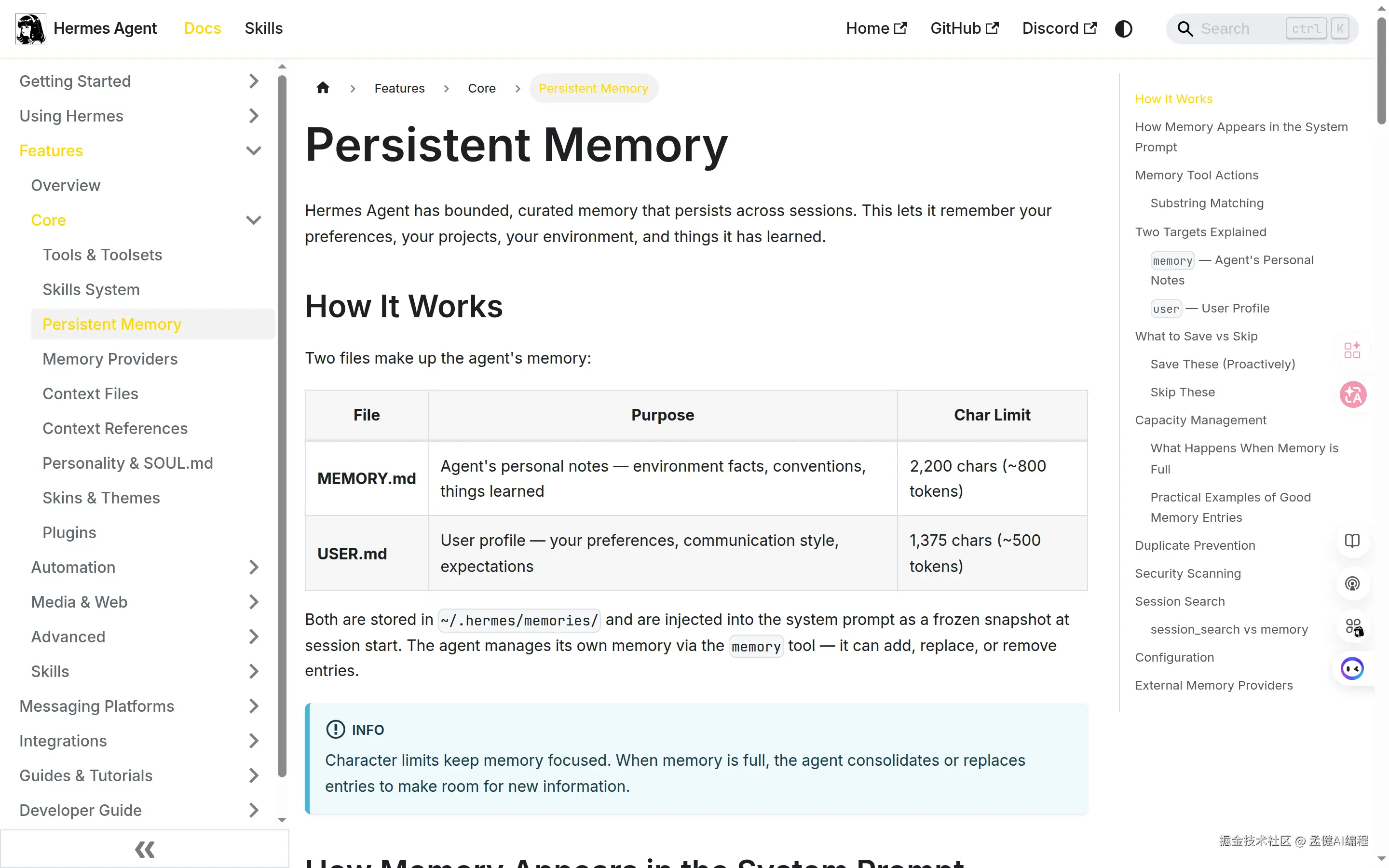This screenshot has height=868, width=1389.
Task: Collapse the sidebar with double-arrow button
Action: pos(145,849)
